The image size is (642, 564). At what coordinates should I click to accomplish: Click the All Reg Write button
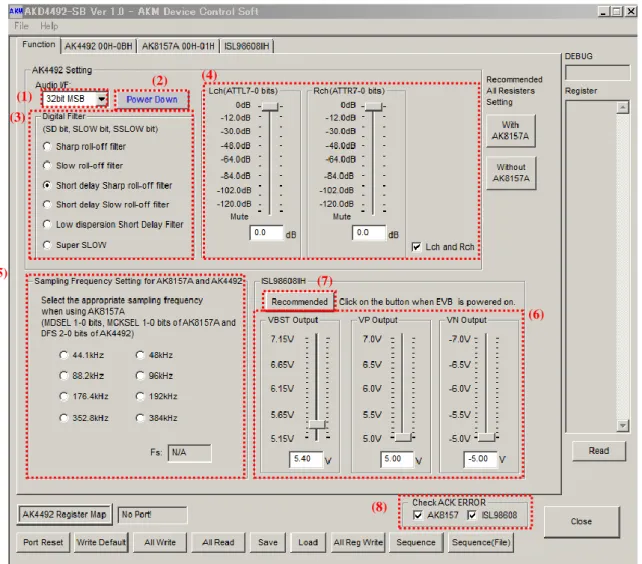click(x=358, y=542)
